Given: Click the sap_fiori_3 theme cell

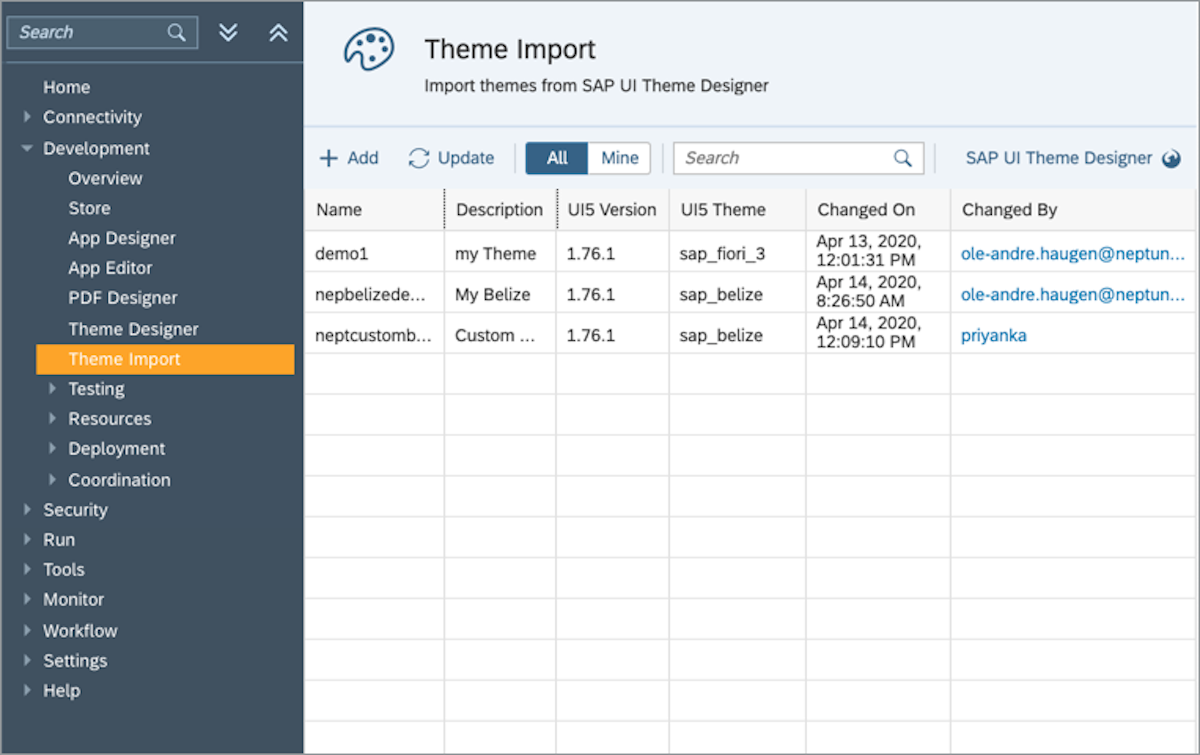Looking at the screenshot, I should pyautogui.click(x=737, y=254).
